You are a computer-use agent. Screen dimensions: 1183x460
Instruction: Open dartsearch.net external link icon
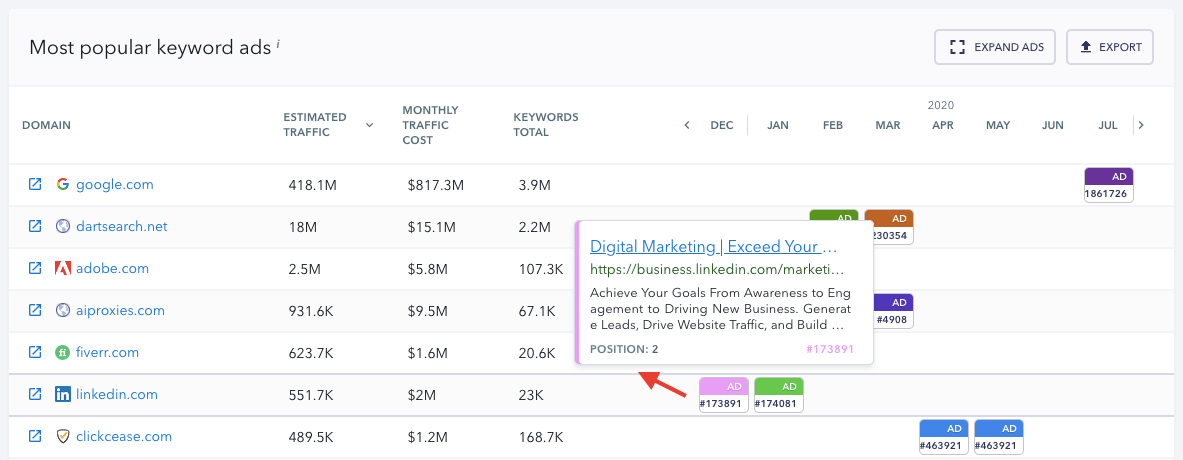(x=35, y=226)
